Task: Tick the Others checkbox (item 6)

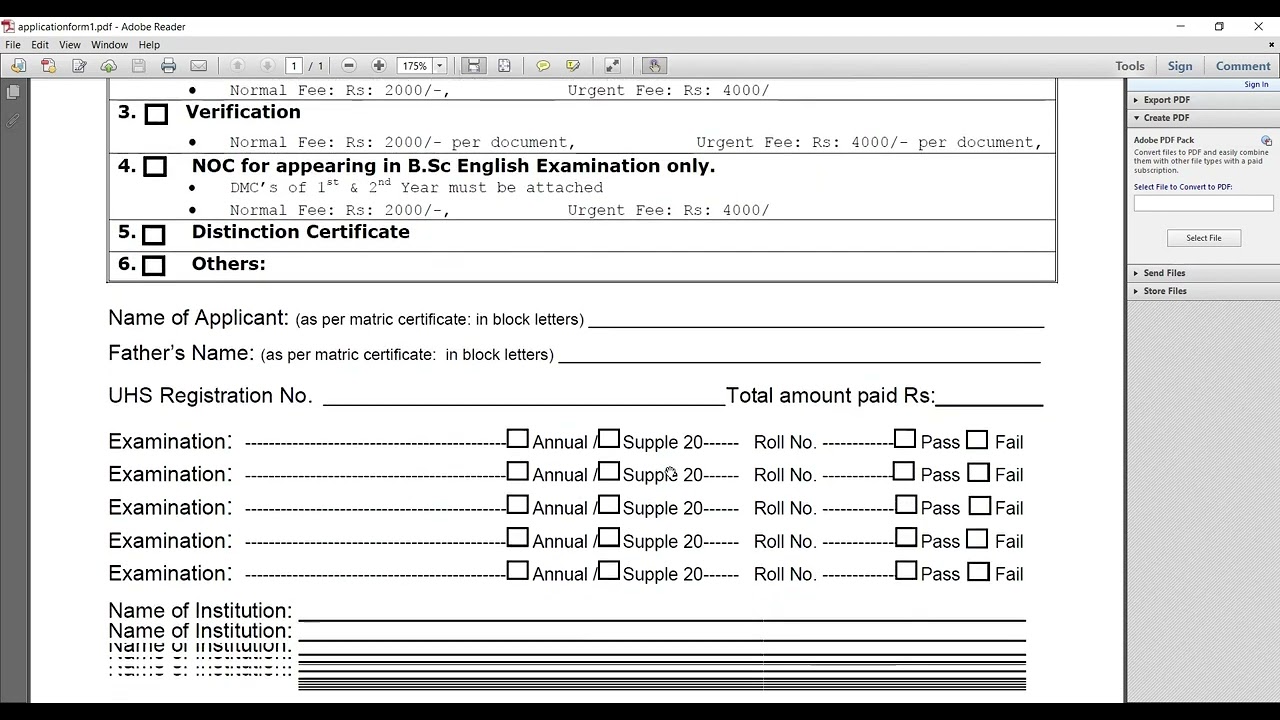Action: (x=153, y=265)
